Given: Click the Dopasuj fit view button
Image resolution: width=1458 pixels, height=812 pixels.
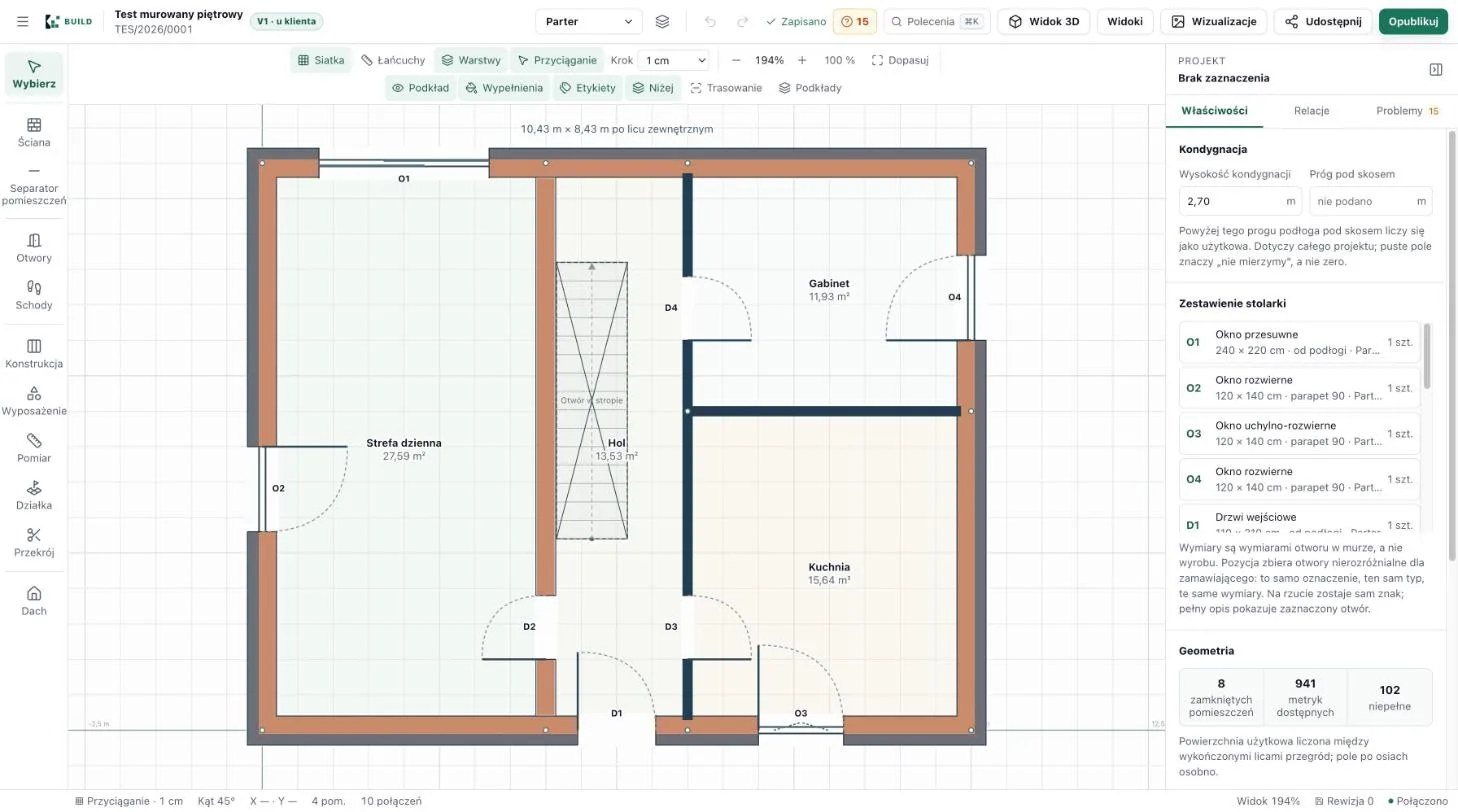Looking at the screenshot, I should coord(900,60).
